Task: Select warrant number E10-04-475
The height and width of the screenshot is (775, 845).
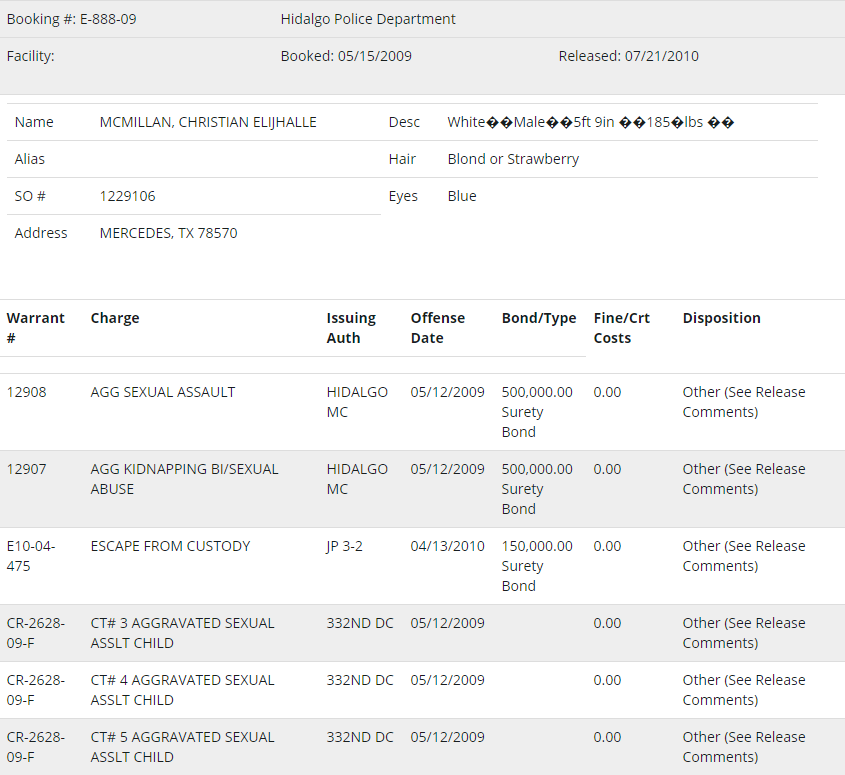Action: tap(31, 556)
